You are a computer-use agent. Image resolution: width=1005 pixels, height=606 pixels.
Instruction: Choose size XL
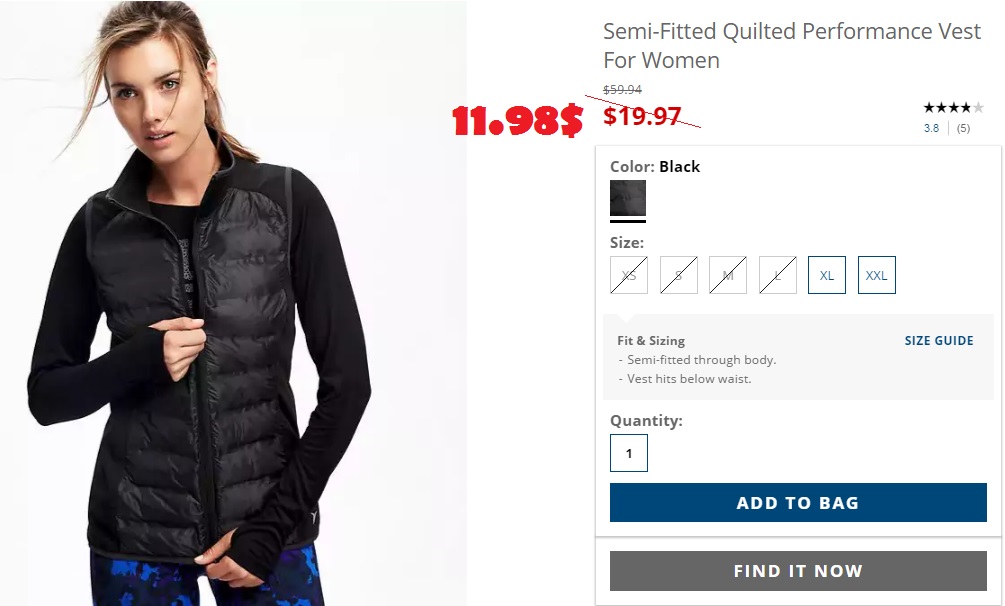click(827, 275)
